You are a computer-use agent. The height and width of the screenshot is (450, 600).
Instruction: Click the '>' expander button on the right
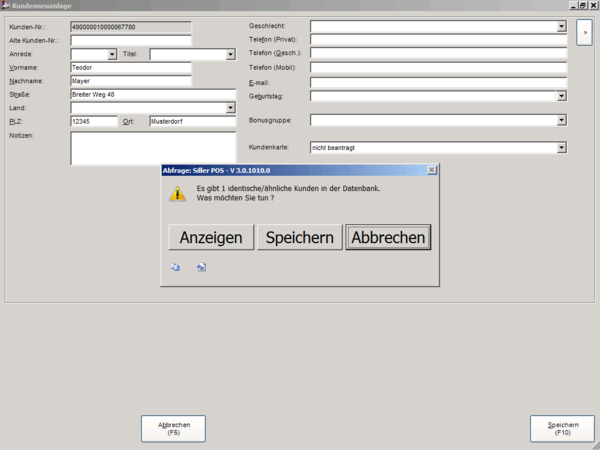tap(585, 33)
